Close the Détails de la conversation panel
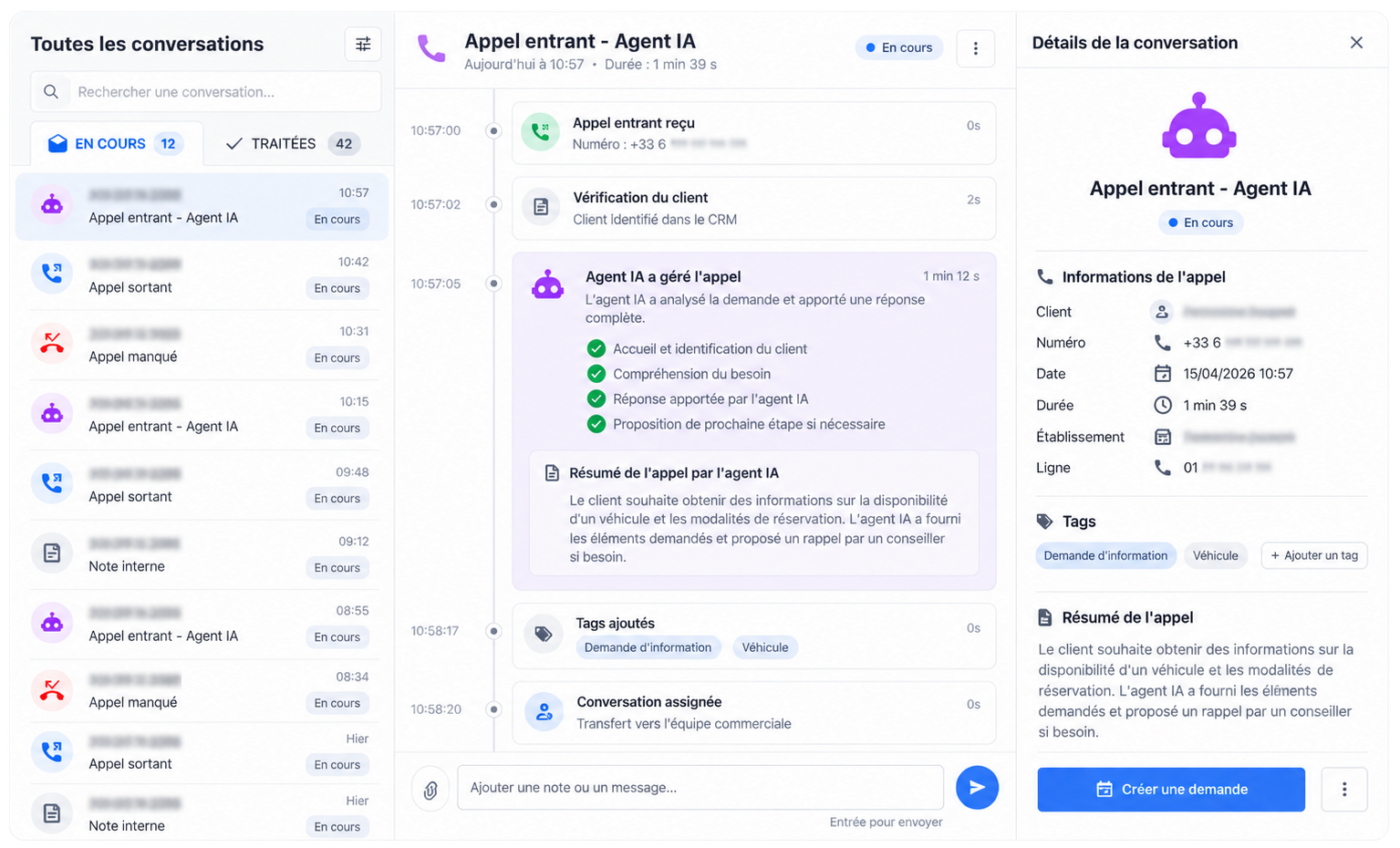The height and width of the screenshot is (848, 1400). click(x=1356, y=43)
